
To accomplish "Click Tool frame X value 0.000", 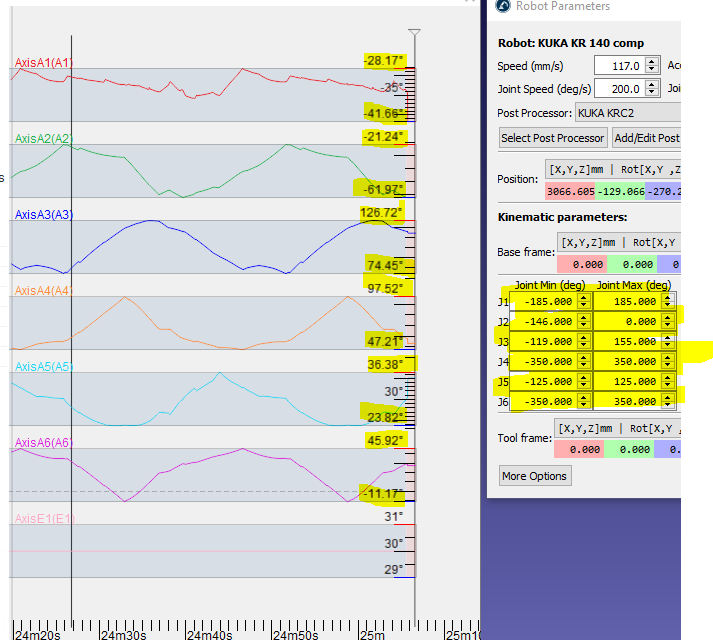I will click(x=579, y=449).
